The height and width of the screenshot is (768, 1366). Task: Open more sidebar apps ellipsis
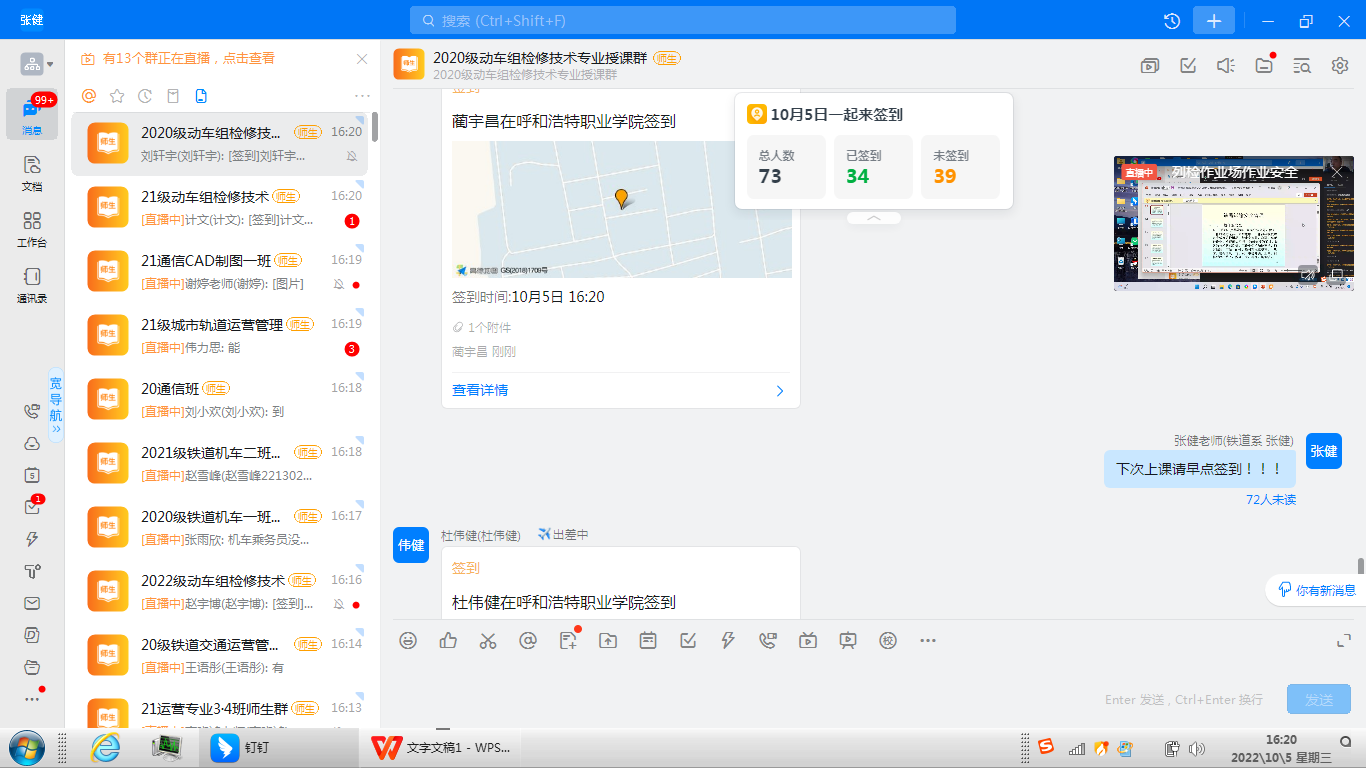[x=32, y=699]
